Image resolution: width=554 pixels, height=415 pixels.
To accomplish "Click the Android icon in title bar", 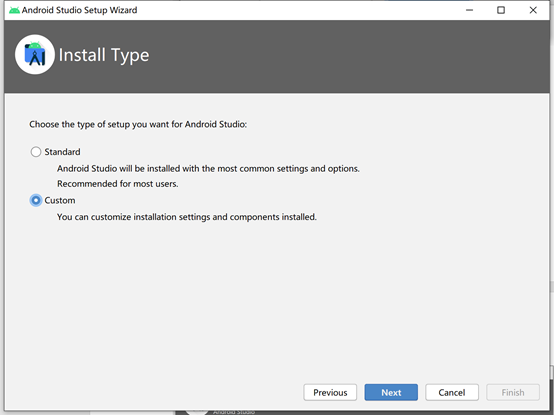I will (x=14, y=10).
